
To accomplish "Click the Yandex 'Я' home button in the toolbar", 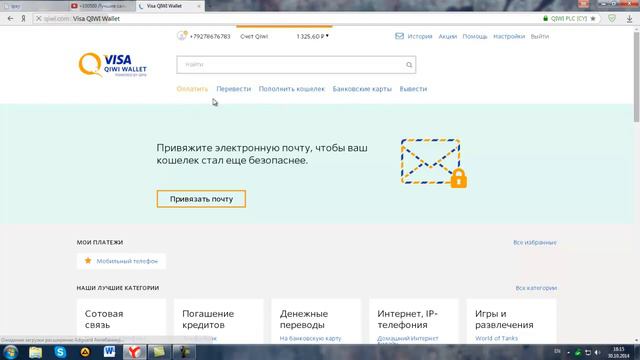I will 24,19.
